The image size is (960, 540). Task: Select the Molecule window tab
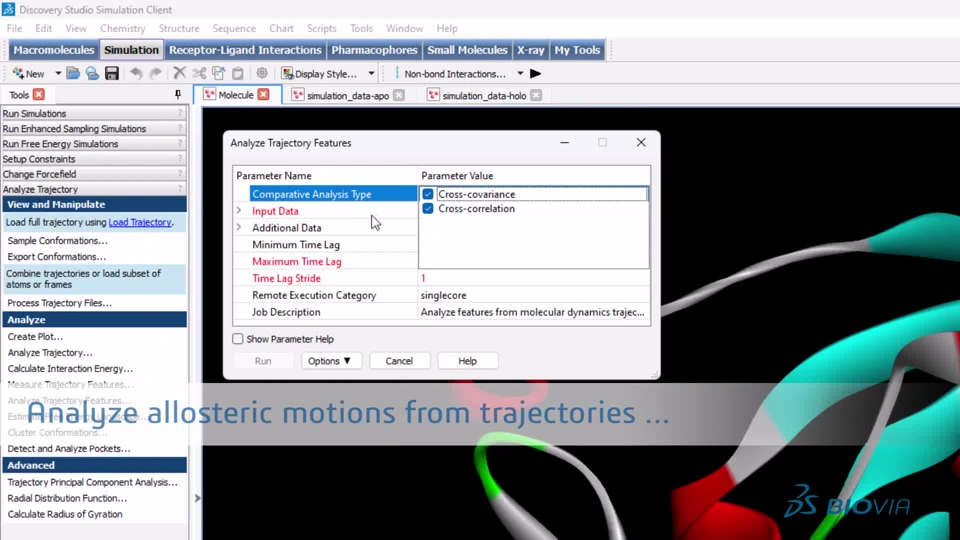click(236, 95)
